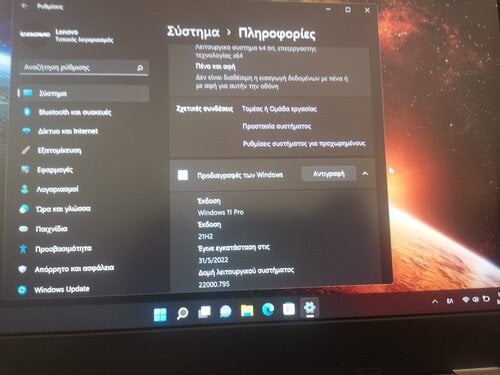The image size is (500, 375).
Task: Launch Chat icon on taskbar
Action: tap(226, 311)
